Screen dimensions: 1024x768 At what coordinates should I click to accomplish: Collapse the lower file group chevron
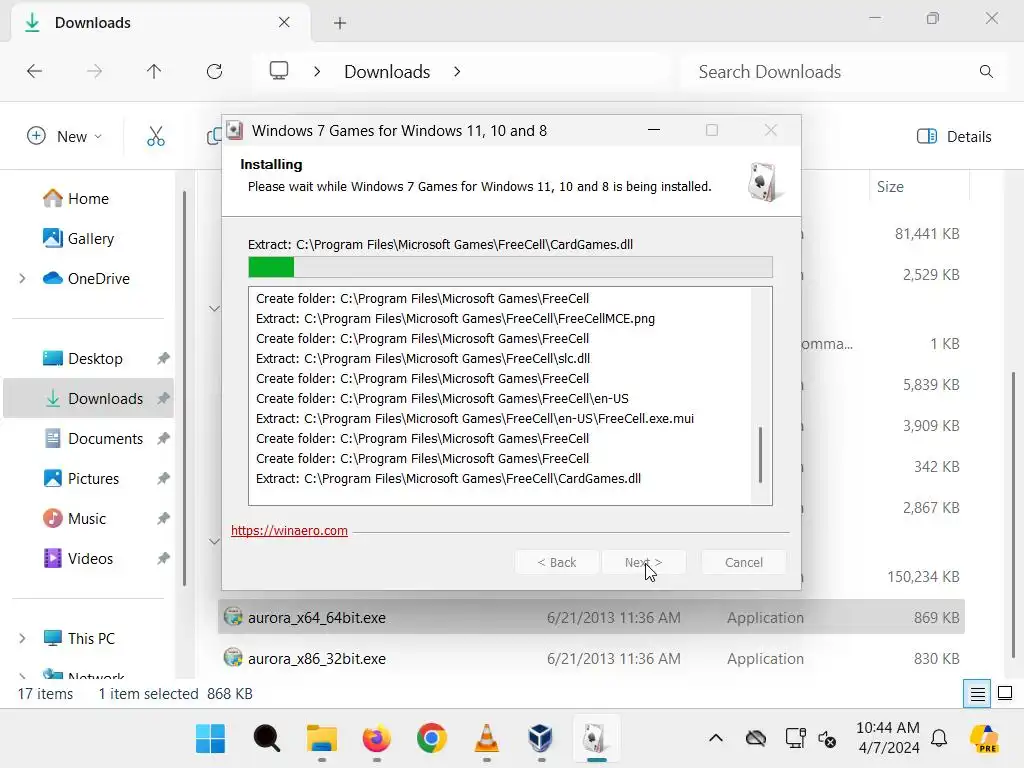pos(214,541)
